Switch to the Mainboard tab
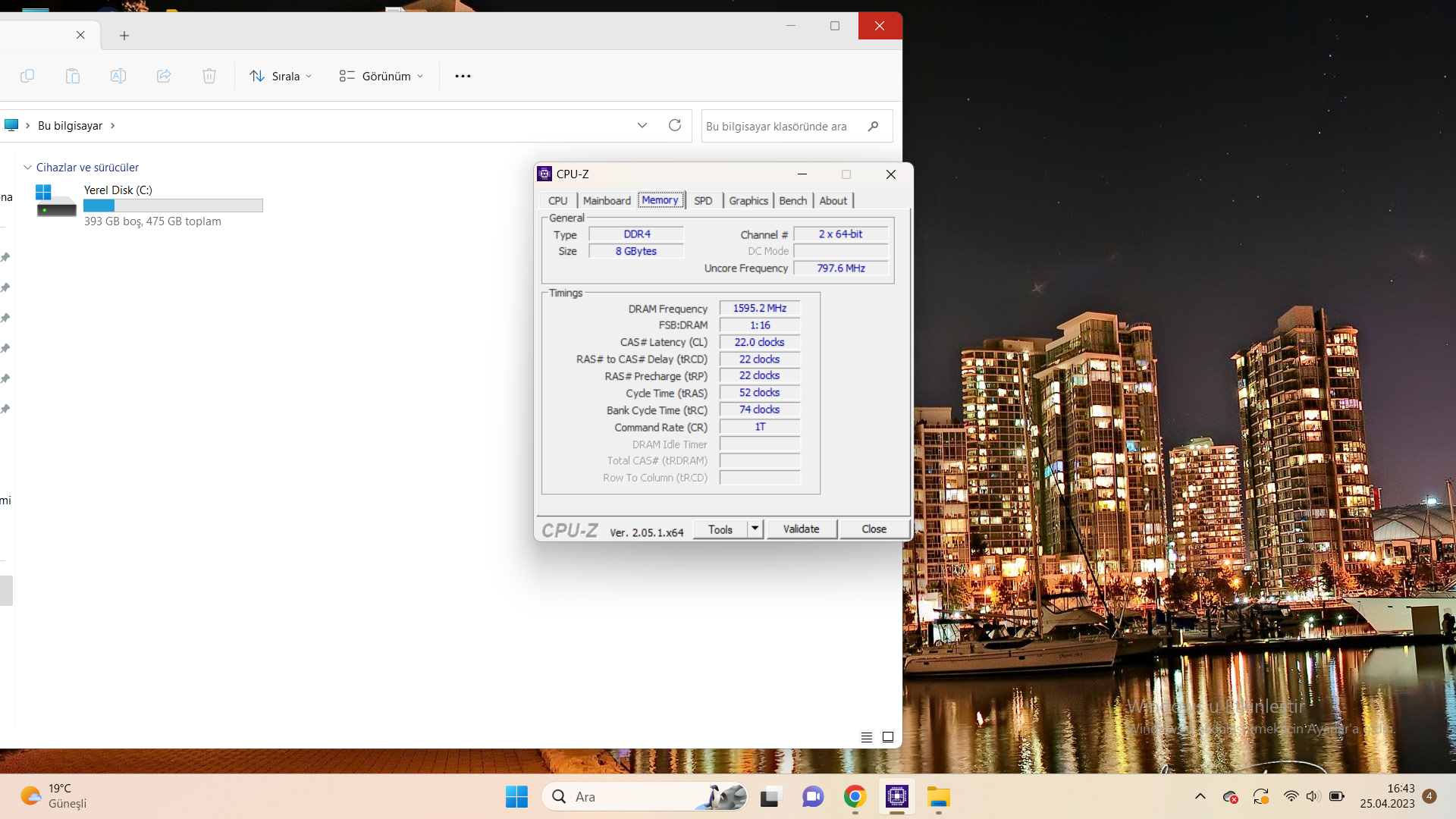The width and height of the screenshot is (1456, 819). [607, 201]
